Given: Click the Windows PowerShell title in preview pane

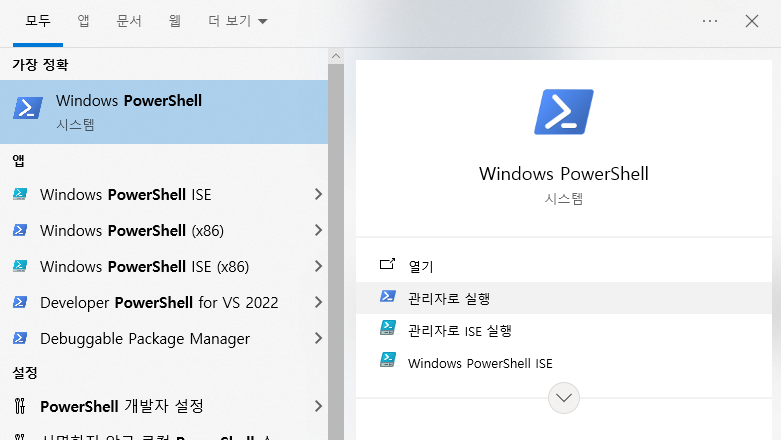Looking at the screenshot, I should [x=564, y=174].
